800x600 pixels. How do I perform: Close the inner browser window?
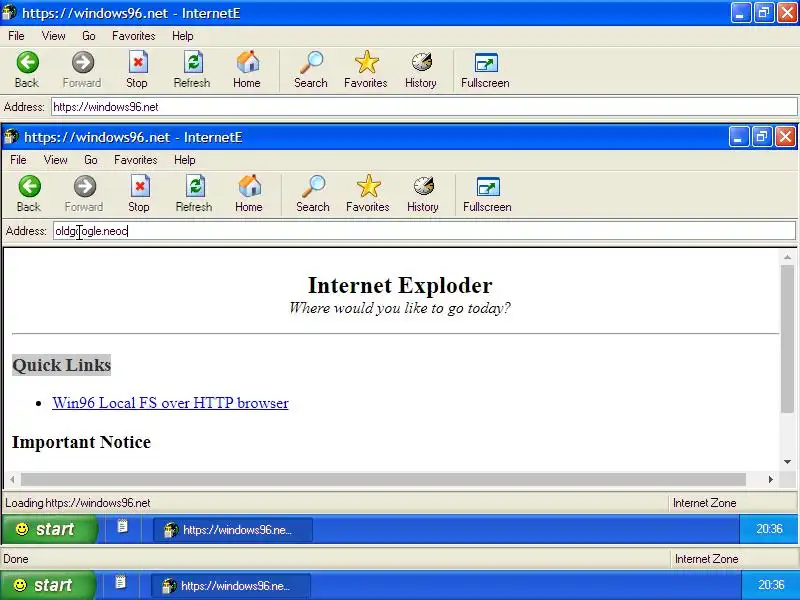pos(785,137)
